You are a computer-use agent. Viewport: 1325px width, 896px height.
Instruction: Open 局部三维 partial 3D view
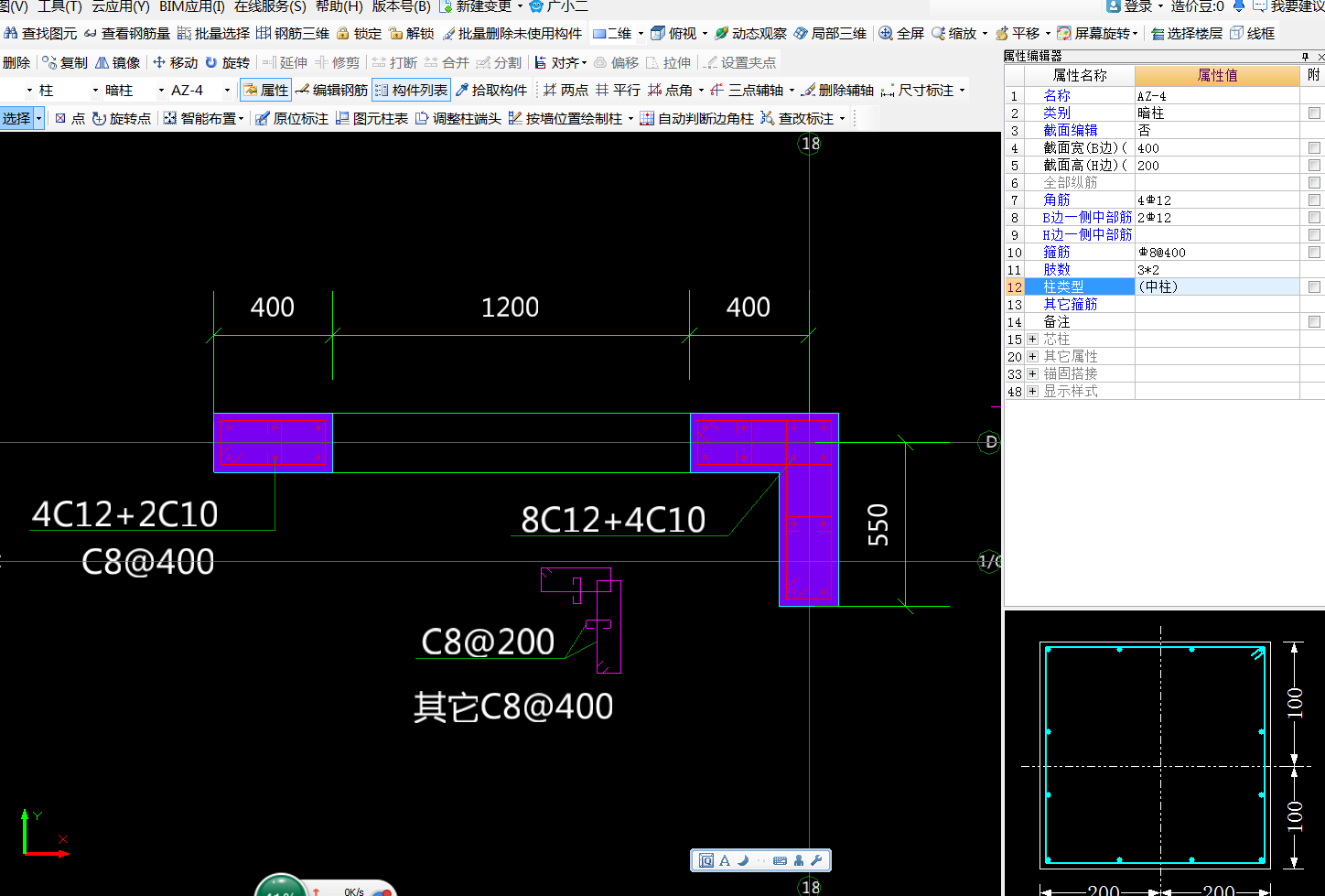pos(830,33)
